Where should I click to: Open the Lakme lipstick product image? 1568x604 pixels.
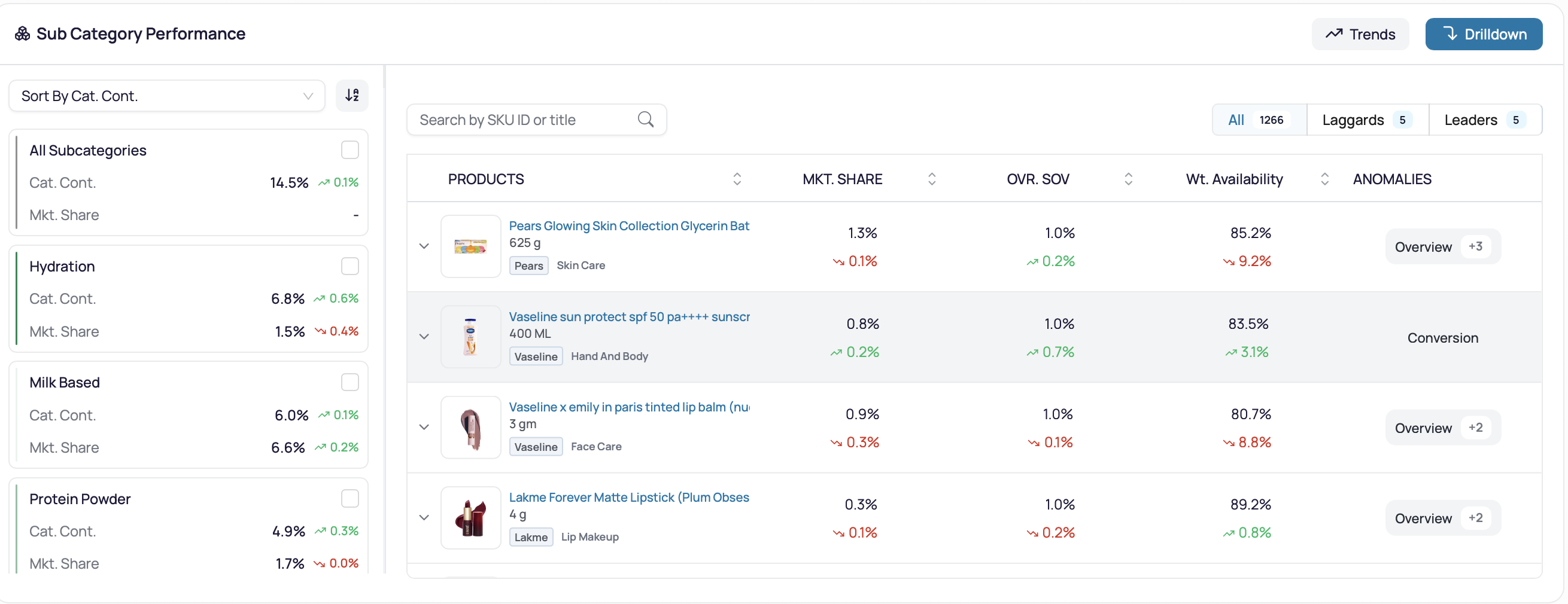pyautogui.click(x=470, y=518)
